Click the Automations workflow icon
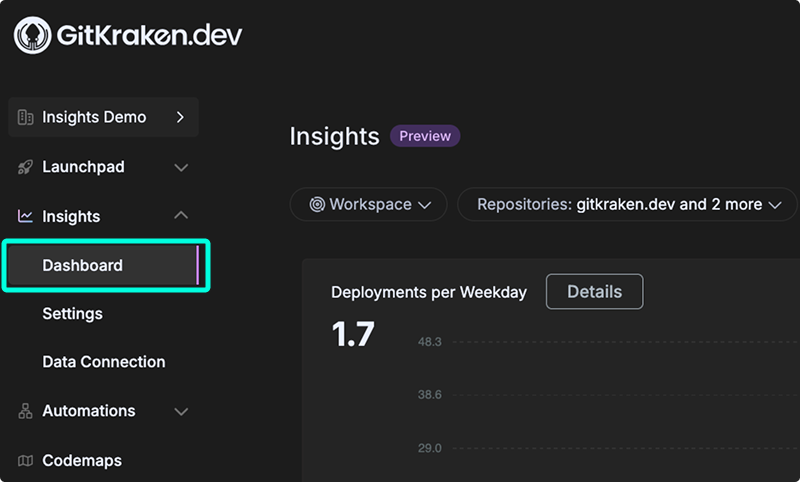 click(26, 411)
